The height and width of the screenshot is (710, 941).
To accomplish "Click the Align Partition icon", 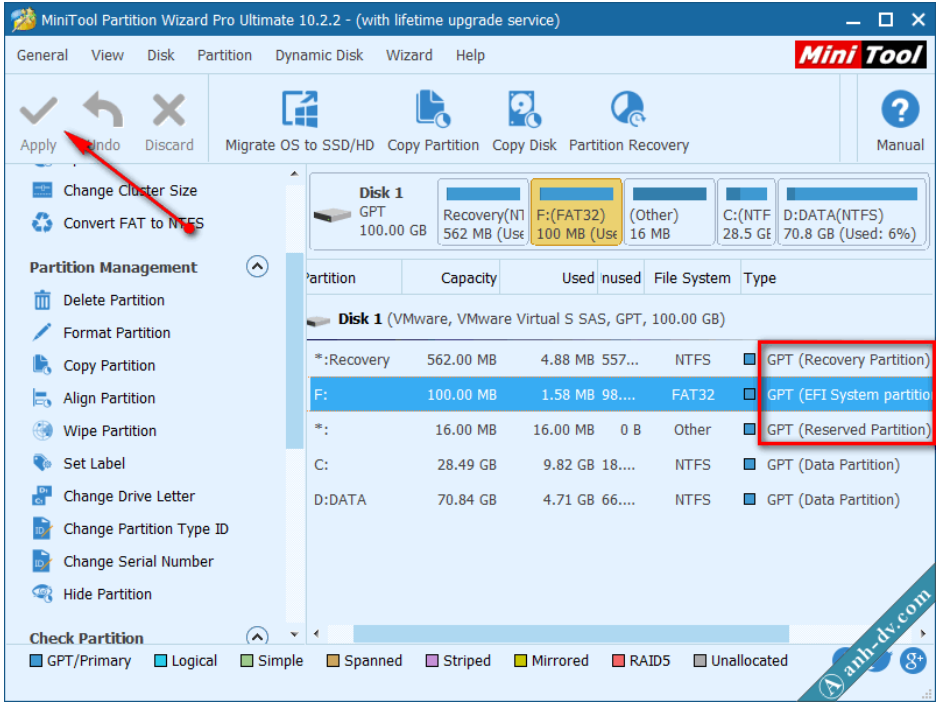I will click(x=42, y=398).
